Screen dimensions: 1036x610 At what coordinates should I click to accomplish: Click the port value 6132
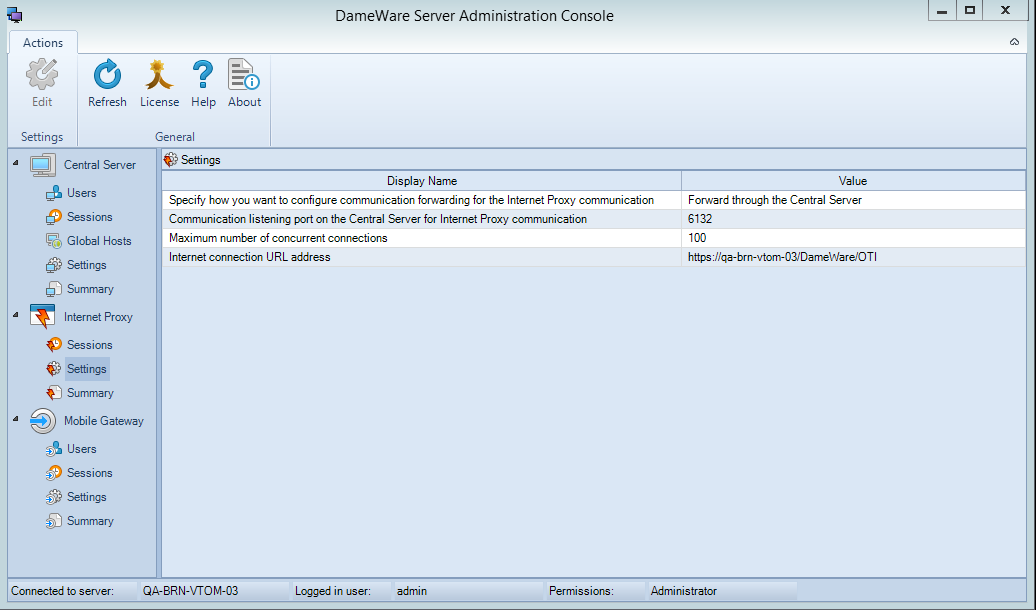coord(700,219)
